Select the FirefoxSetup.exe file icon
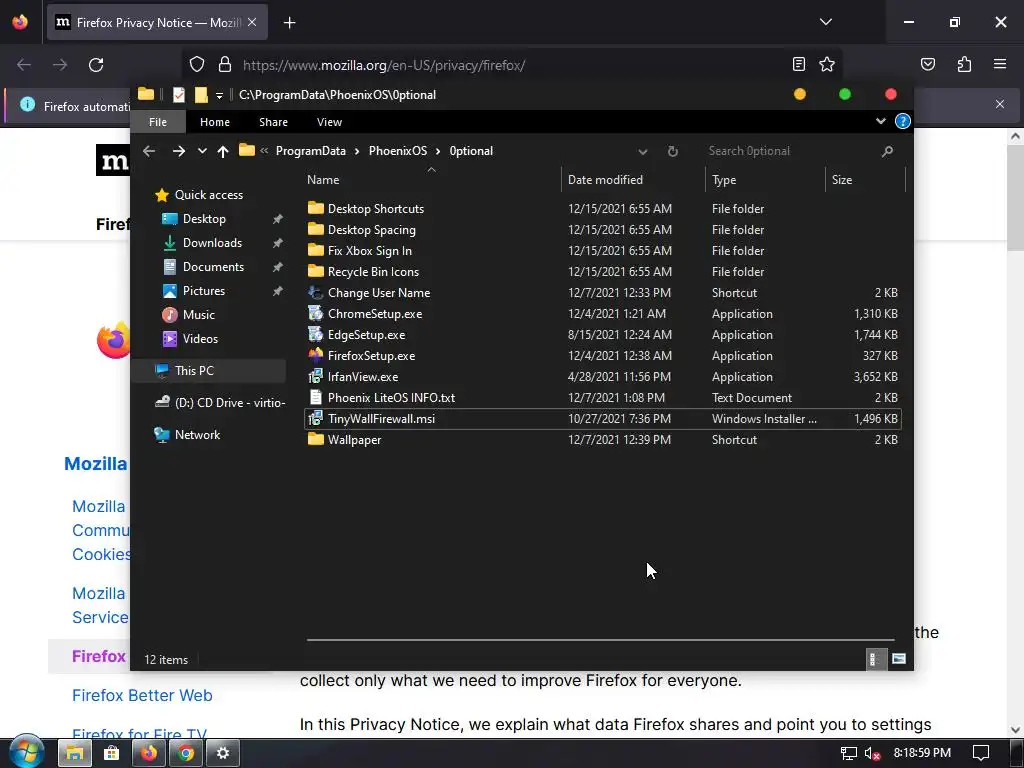The image size is (1024, 768). (x=315, y=355)
